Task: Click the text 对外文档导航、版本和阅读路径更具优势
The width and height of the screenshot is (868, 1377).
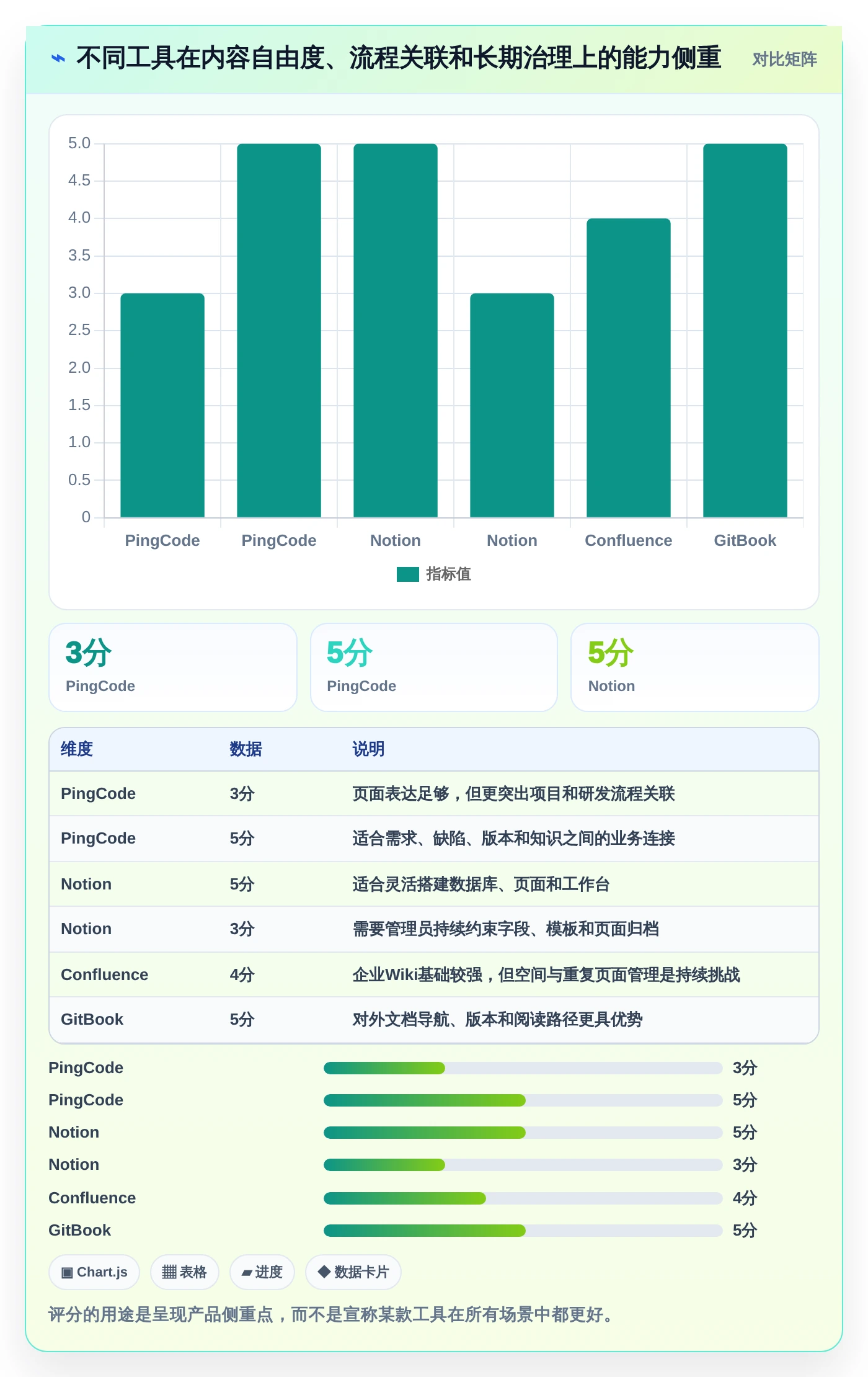Action: tap(497, 1020)
